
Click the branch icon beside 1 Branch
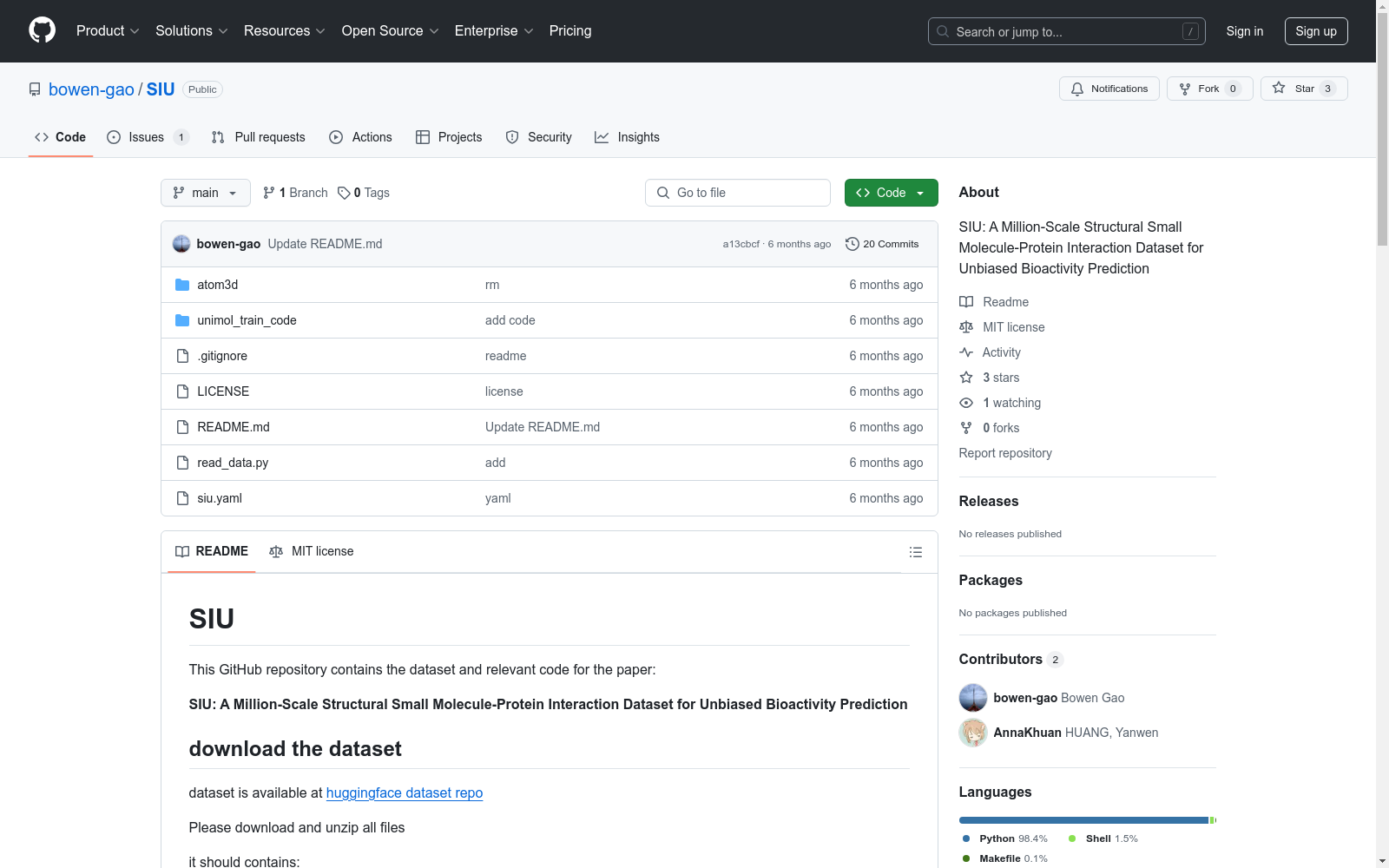pos(269,193)
